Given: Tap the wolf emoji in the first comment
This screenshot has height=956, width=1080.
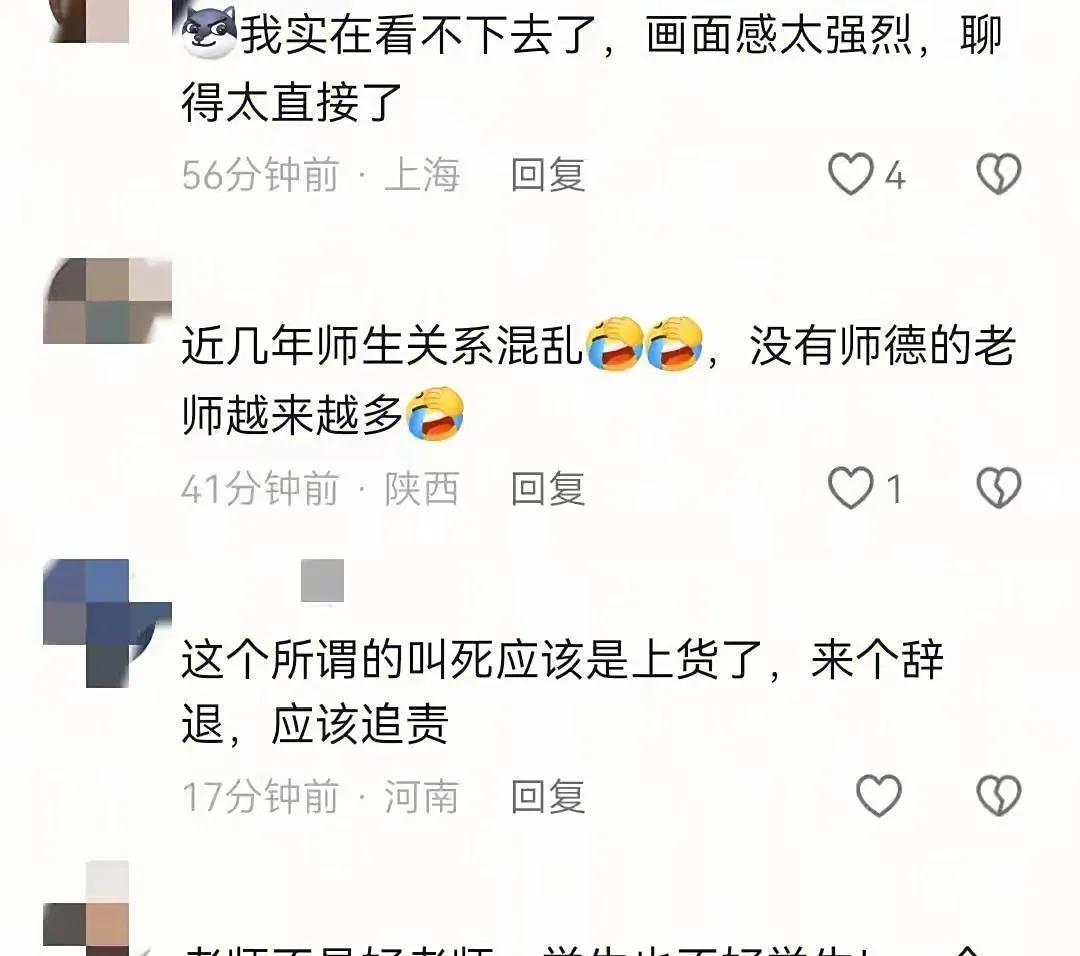Looking at the screenshot, I should pyautogui.click(x=209, y=32).
